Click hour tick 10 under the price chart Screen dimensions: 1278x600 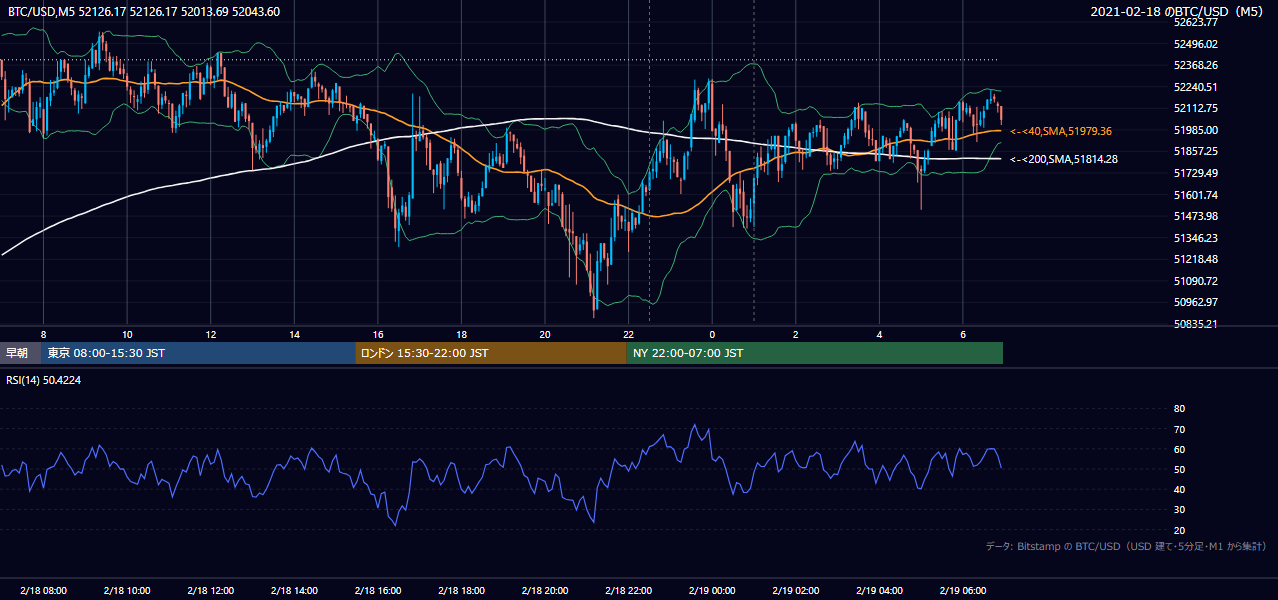tap(127, 334)
